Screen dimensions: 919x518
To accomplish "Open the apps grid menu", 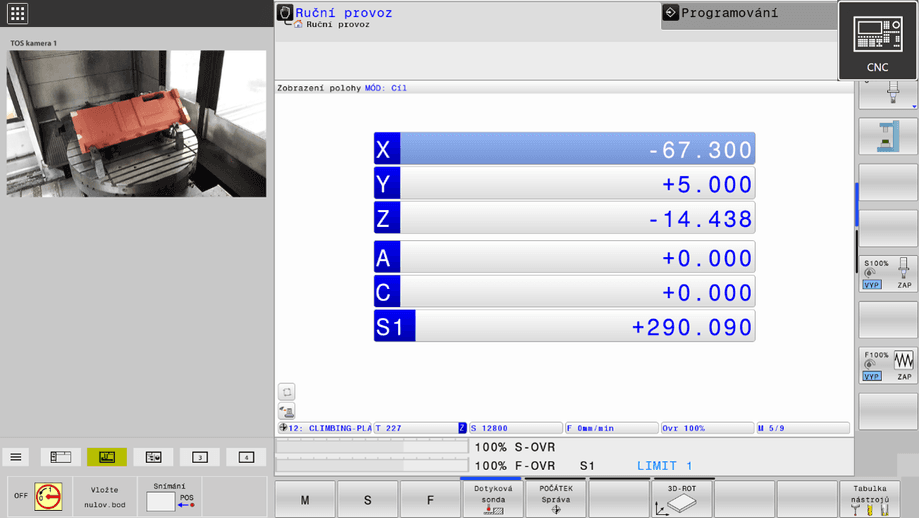I will [17, 14].
